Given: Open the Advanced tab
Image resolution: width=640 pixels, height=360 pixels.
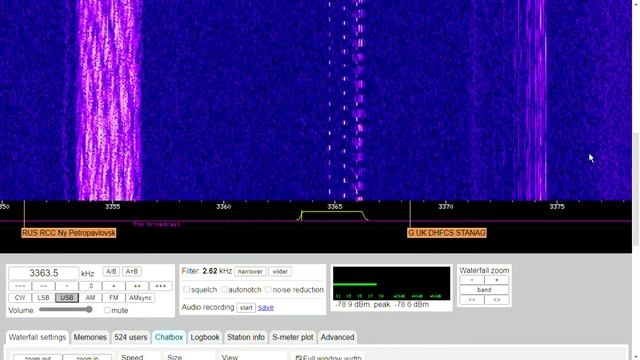Looking at the screenshot, I should click(x=337, y=337).
